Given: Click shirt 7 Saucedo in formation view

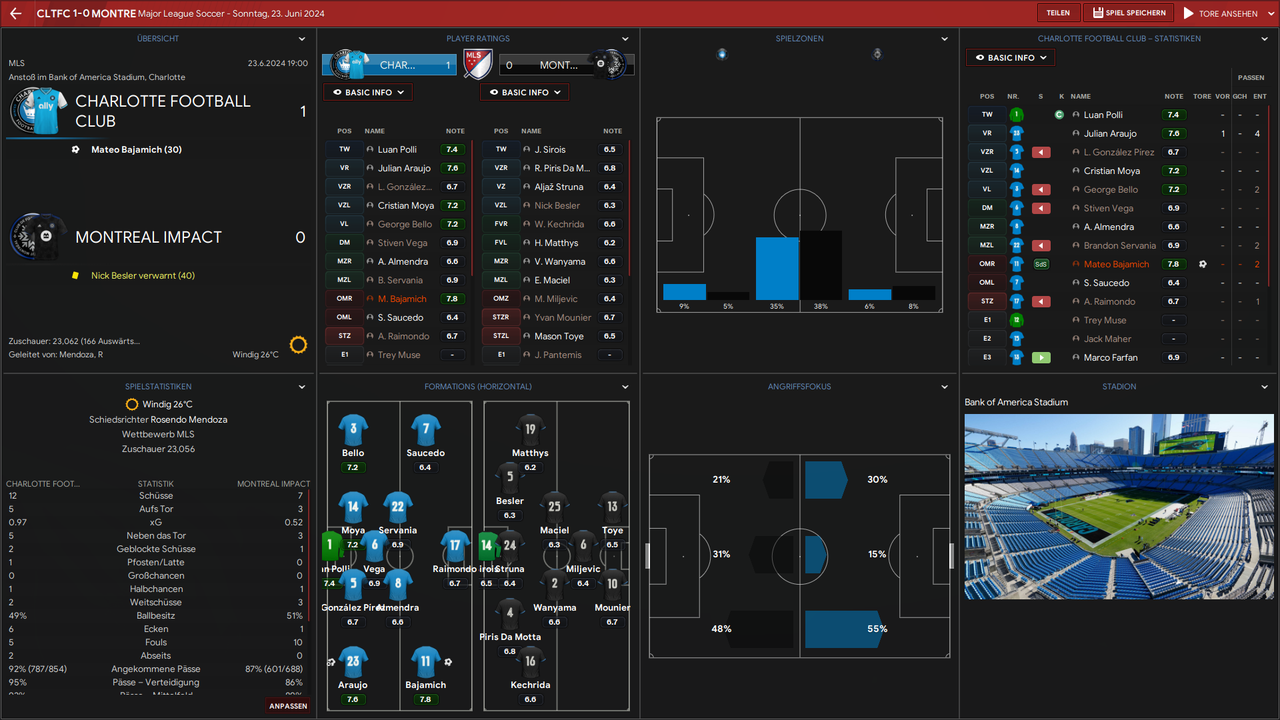Looking at the screenshot, I should [426, 430].
